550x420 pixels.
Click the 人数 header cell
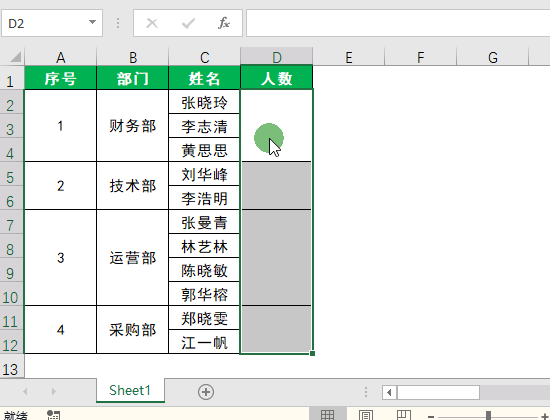click(x=277, y=78)
